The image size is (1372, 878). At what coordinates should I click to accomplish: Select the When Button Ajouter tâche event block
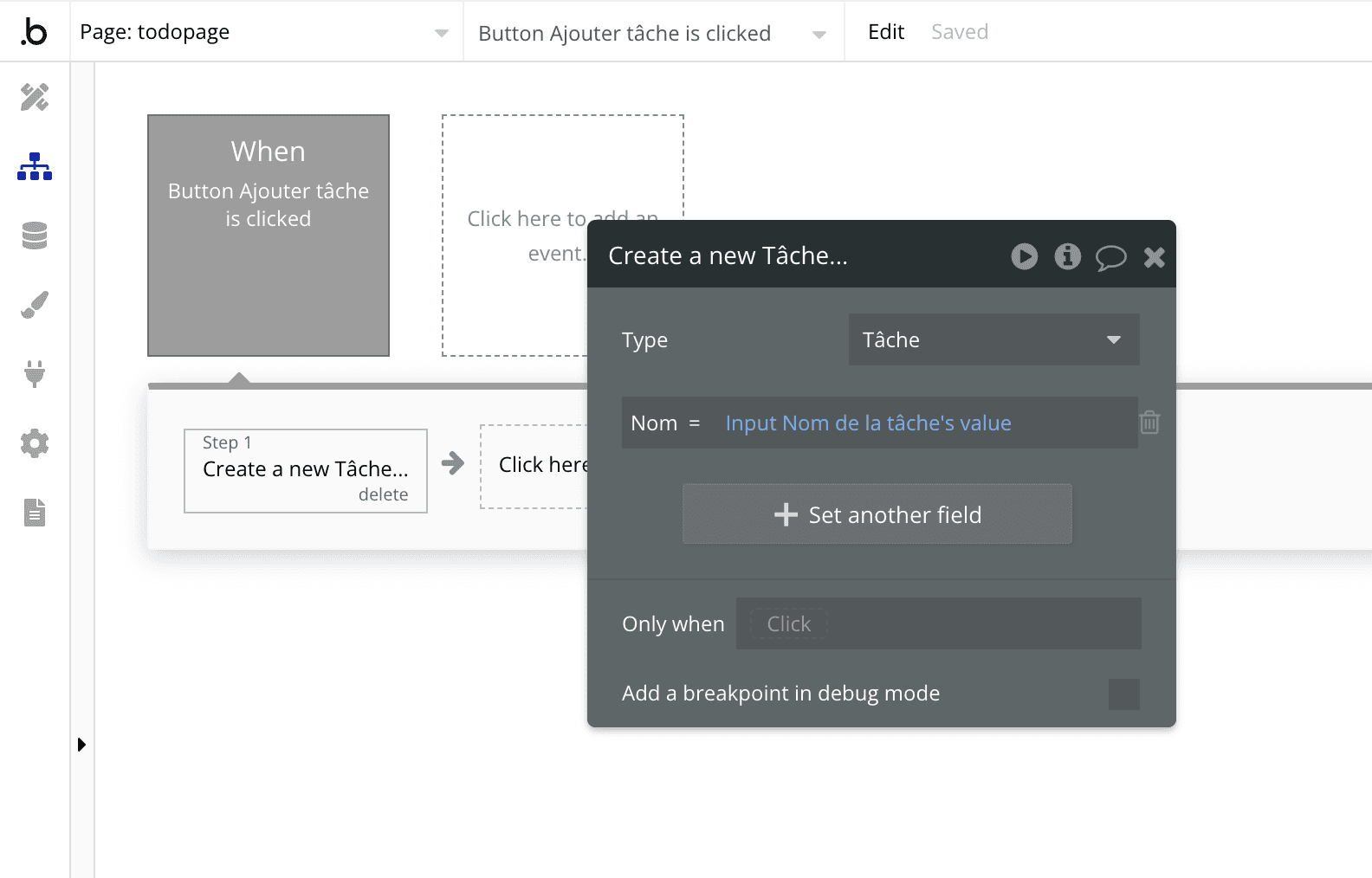(x=269, y=236)
